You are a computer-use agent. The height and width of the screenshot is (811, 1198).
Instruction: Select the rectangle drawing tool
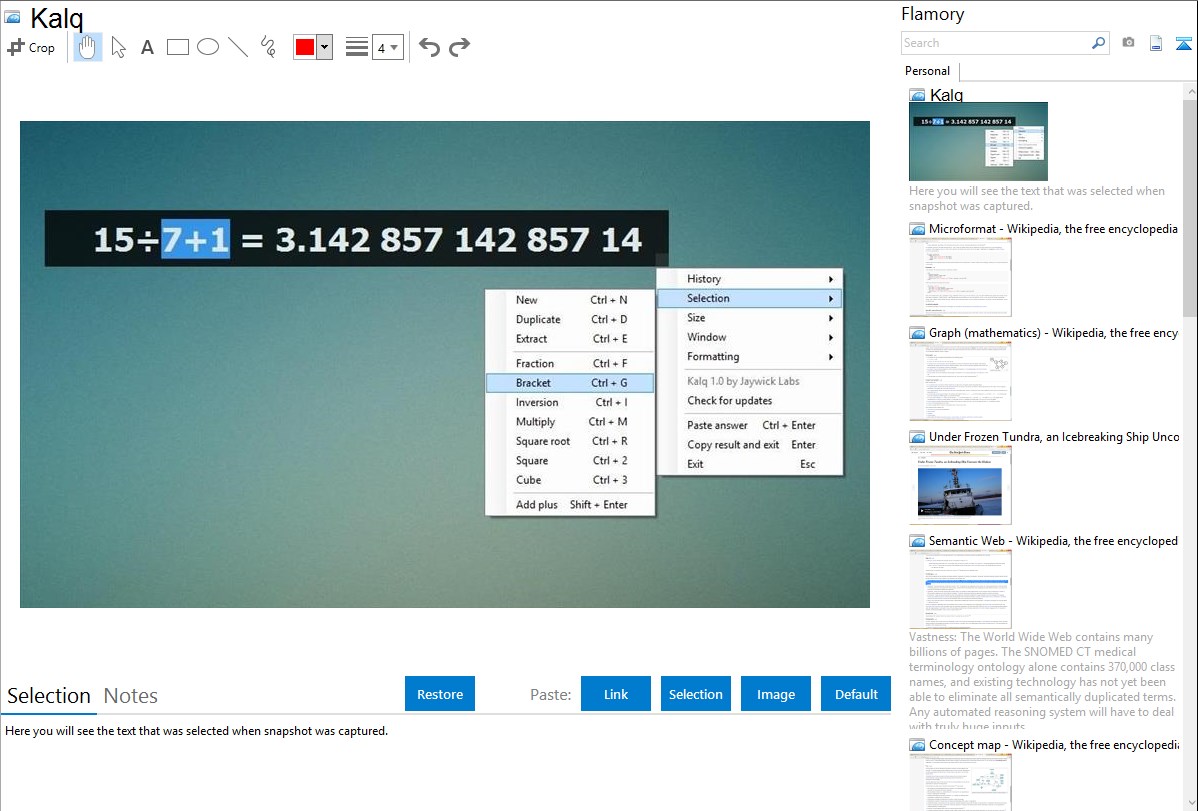pos(177,47)
